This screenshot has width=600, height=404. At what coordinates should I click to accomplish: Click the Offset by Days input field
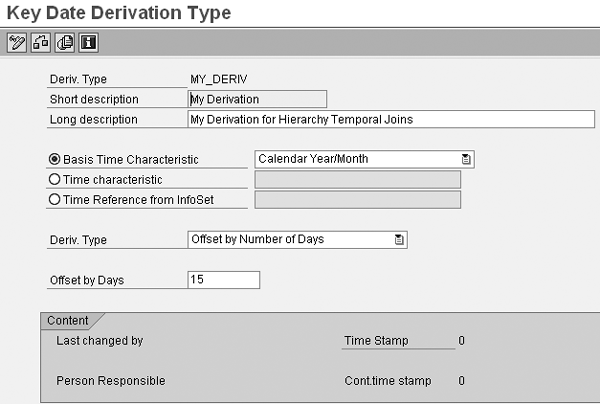point(224,280)
